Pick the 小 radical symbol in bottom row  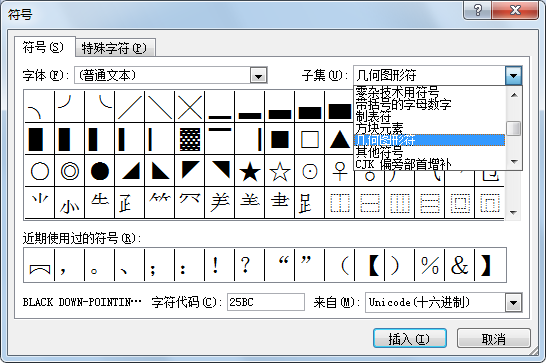[70, 202]
